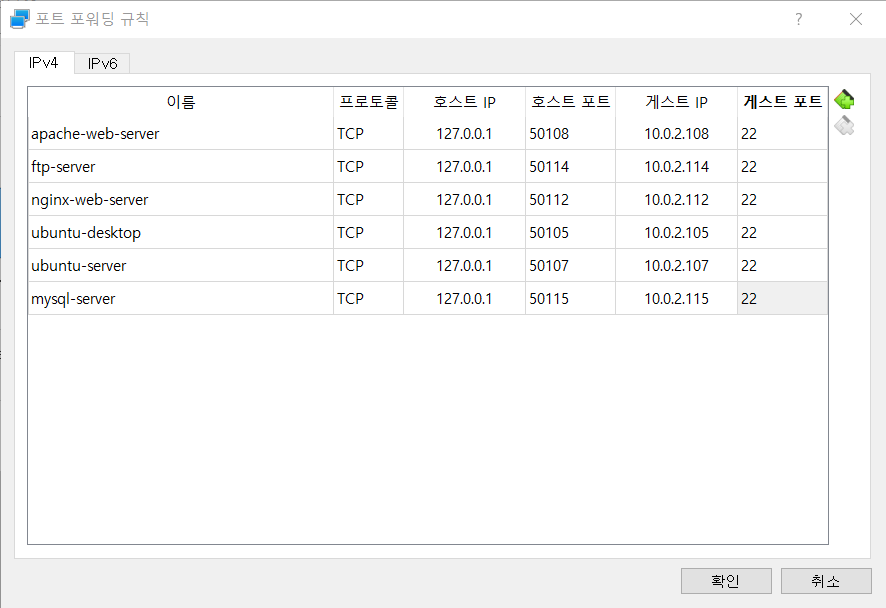Remove the selected port forwarding rule
This screenshot has height=608, width=886.
pos(844,125)
